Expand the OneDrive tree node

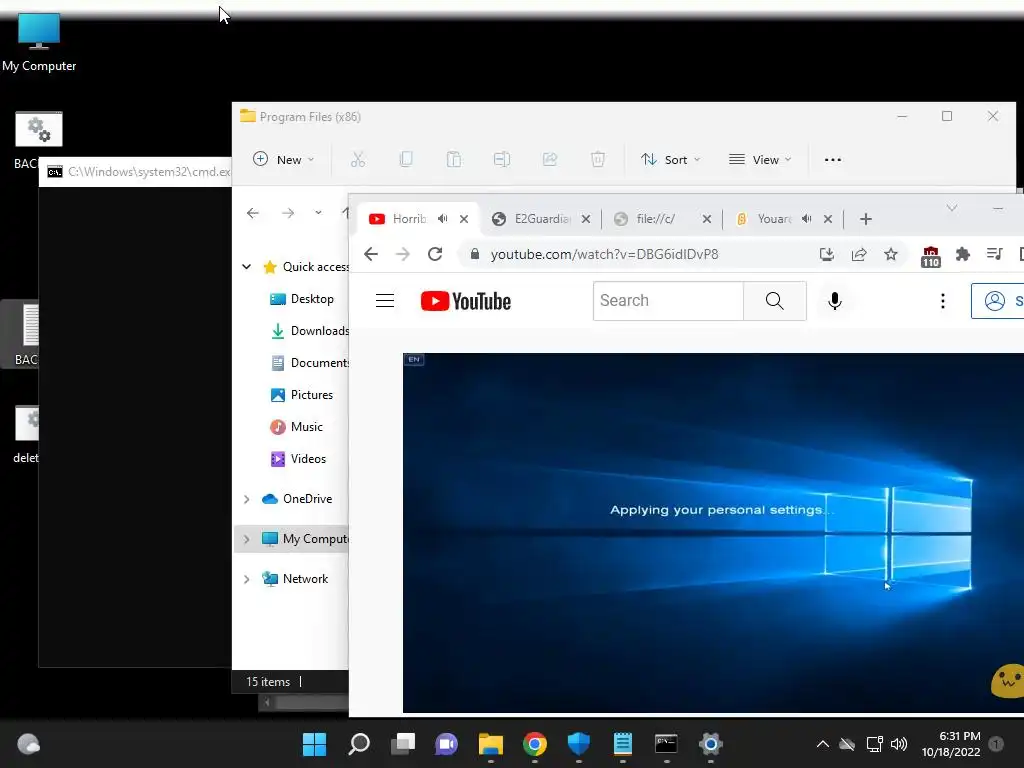246,499
